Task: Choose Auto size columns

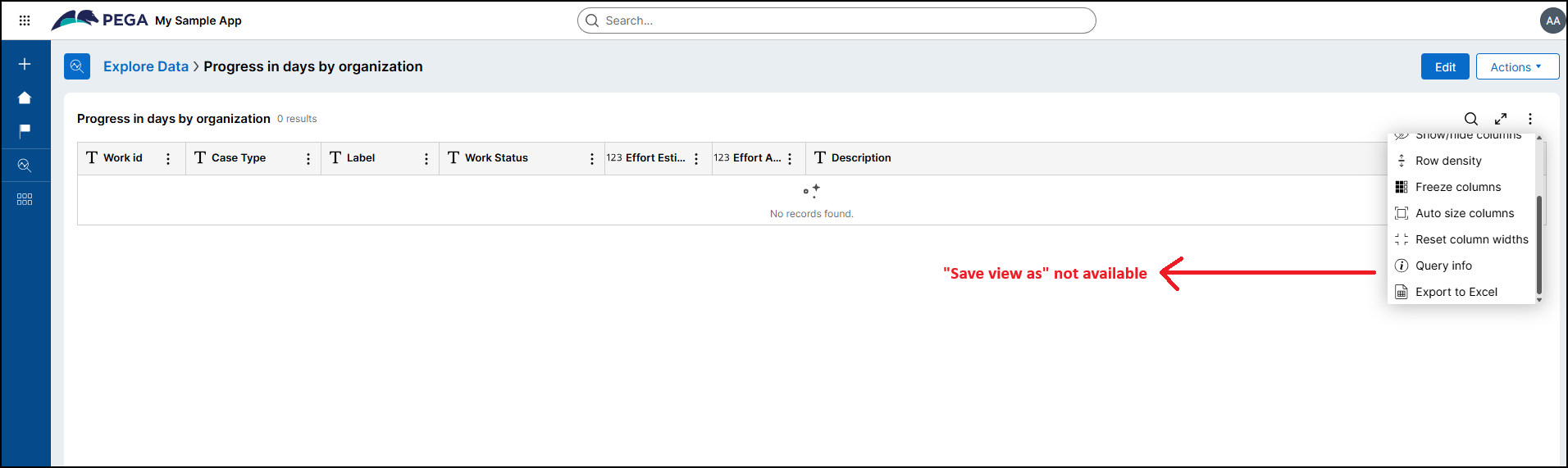Action: pos(1461,213)
